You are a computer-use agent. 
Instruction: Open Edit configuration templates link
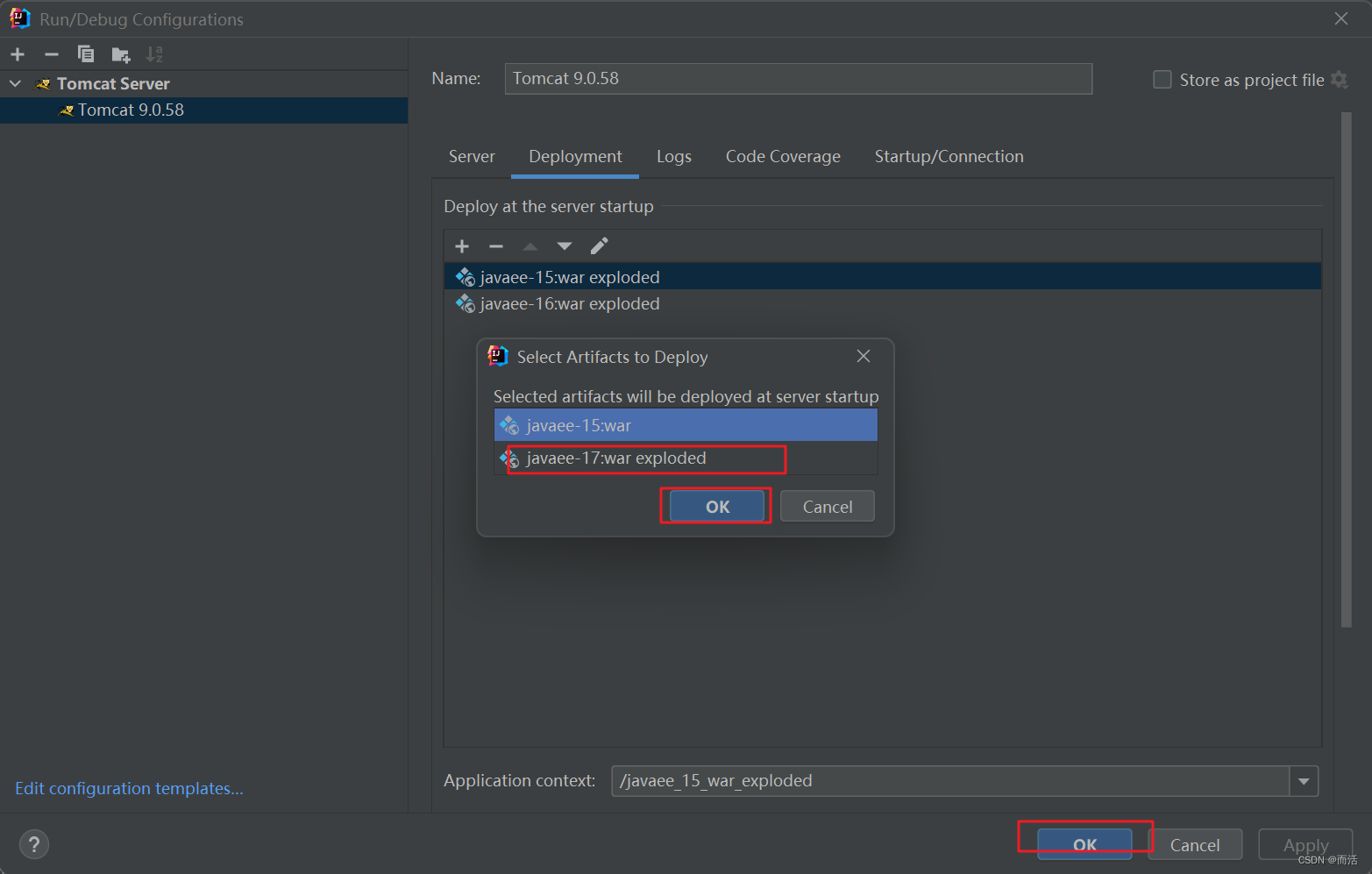tap(129, 788)
